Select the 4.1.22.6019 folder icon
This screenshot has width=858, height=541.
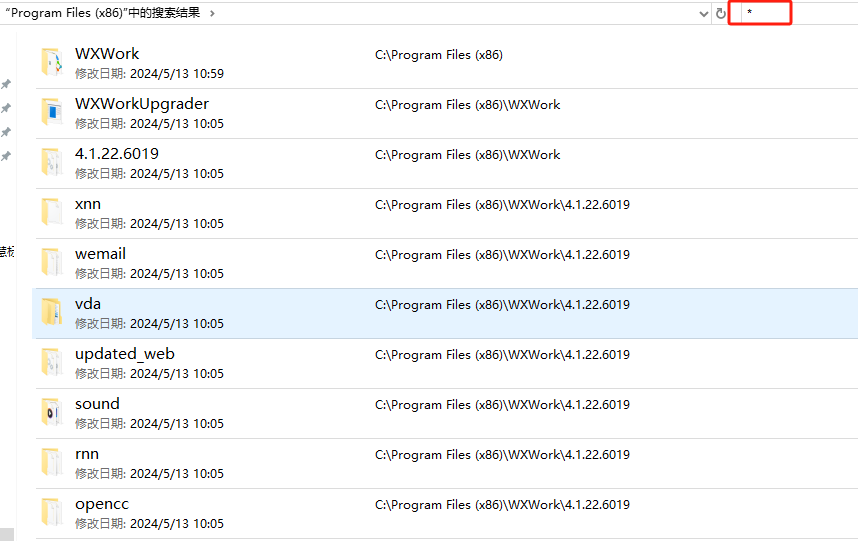coord(52,162)
